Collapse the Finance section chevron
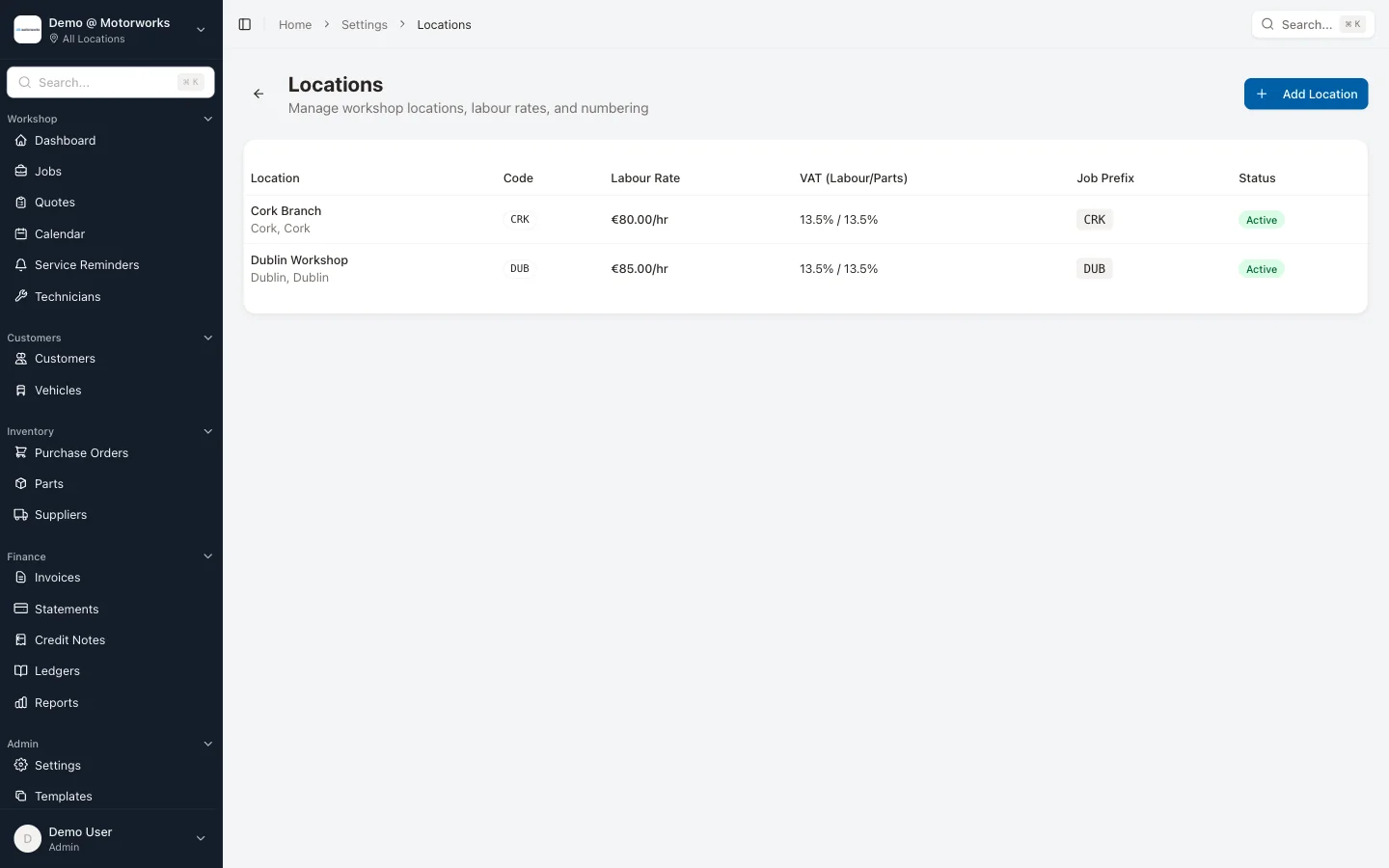The width and height of the screenshot is (1389, 868). [x=208, y=556]
